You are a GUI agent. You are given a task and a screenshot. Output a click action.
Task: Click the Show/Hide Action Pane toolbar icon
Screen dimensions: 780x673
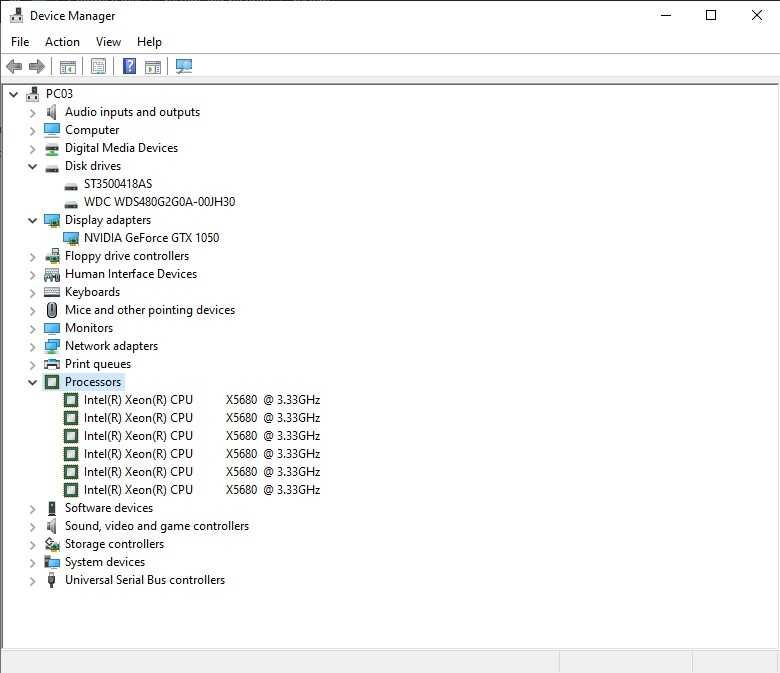153,66
